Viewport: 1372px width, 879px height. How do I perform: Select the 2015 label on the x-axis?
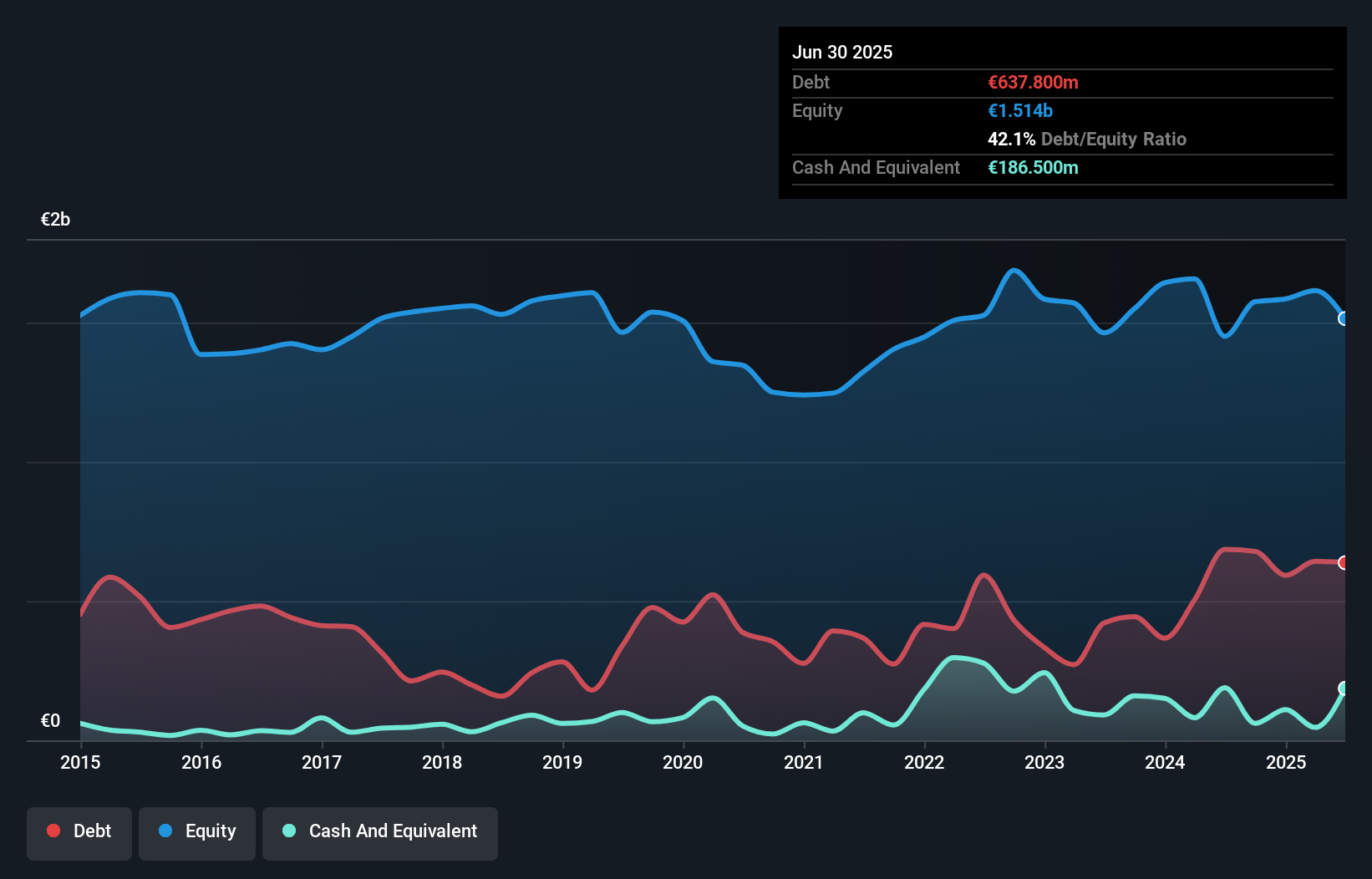(x=80, y=762)
